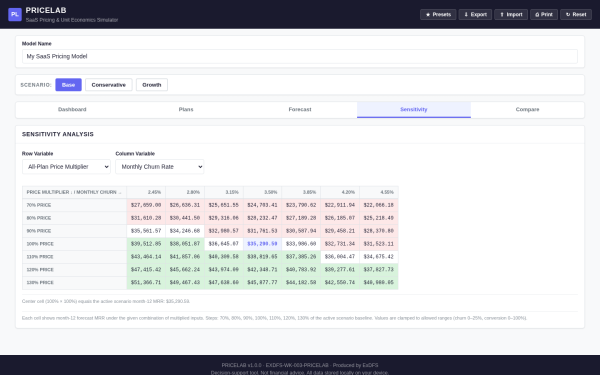Click the 'Center cell' footnote text
600x375 pixels.
[x=106, y=302]
